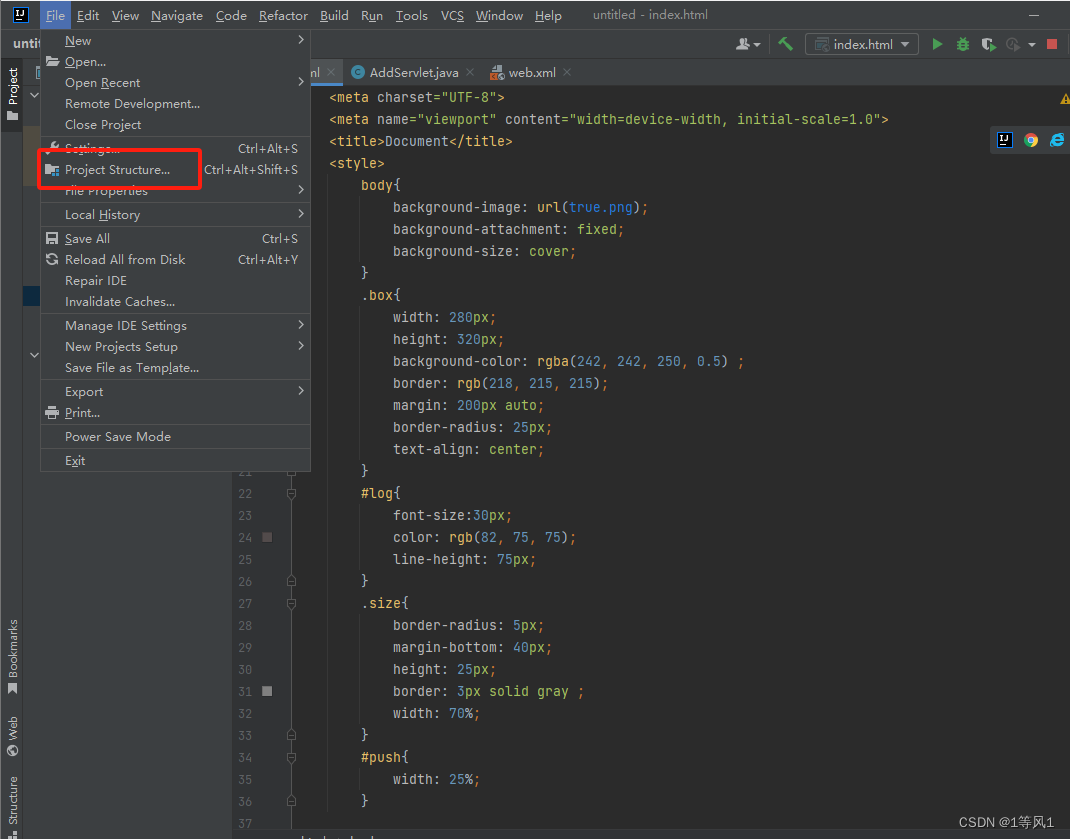Open the Navigate menu
Viewport: 1070px width, 839px height.
(177, 16)
